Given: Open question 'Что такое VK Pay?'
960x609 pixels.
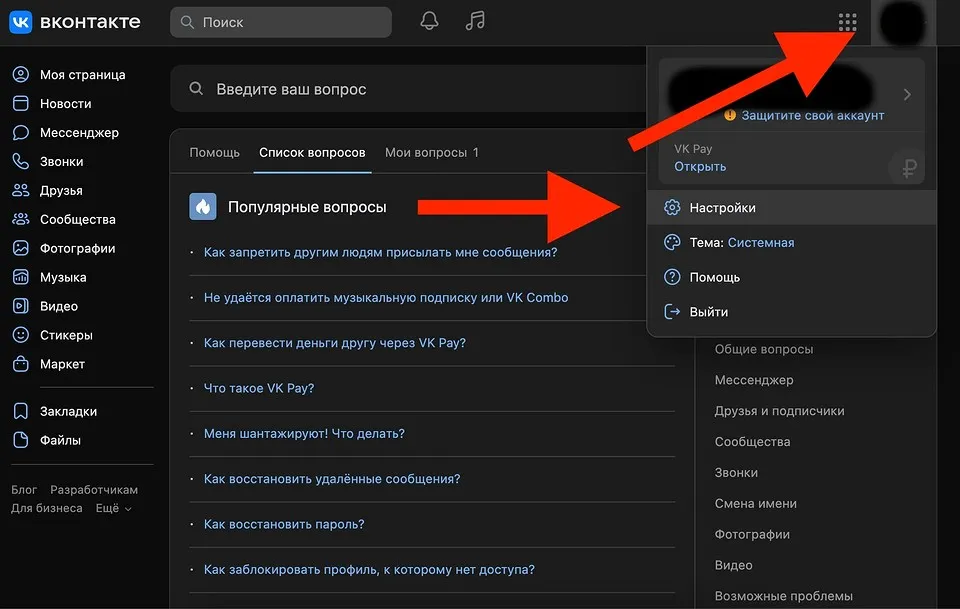Looking at the screenshot, I should (259, 388).
